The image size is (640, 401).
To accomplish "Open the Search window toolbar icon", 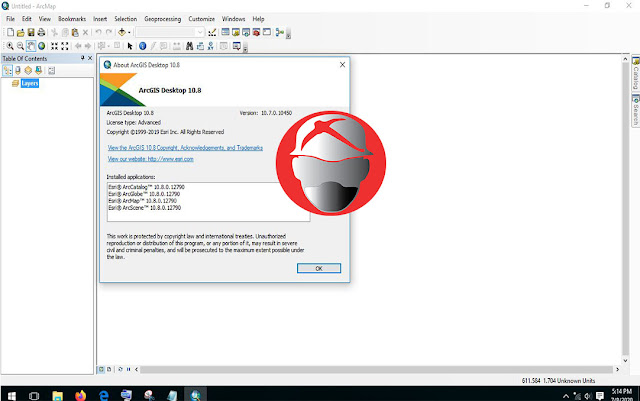I will pos(246,32).
